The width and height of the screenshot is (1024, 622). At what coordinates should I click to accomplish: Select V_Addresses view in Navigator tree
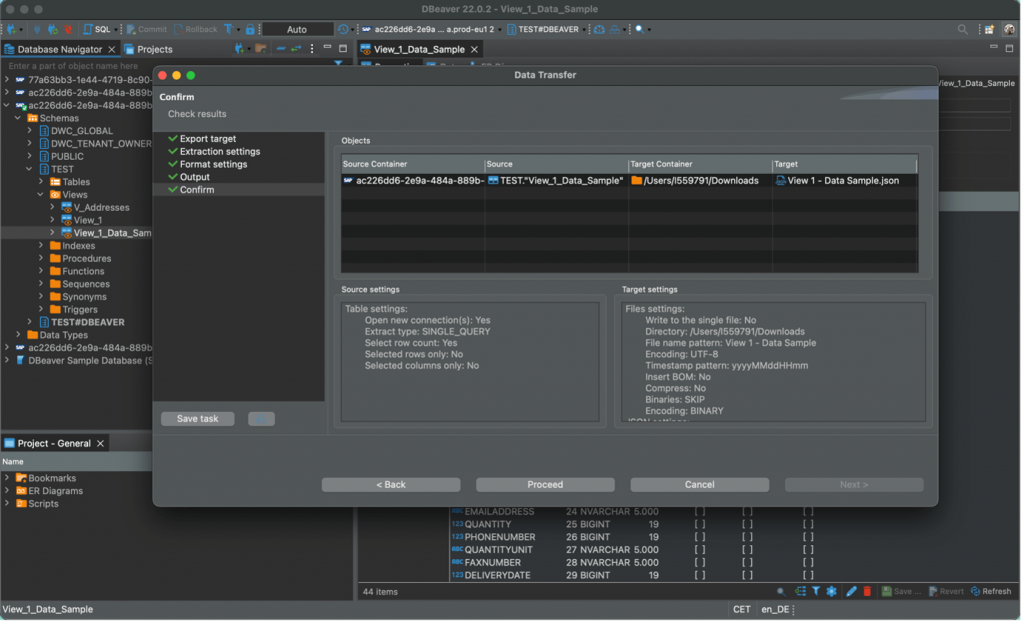pyautogui.click(x=95, y=208)
